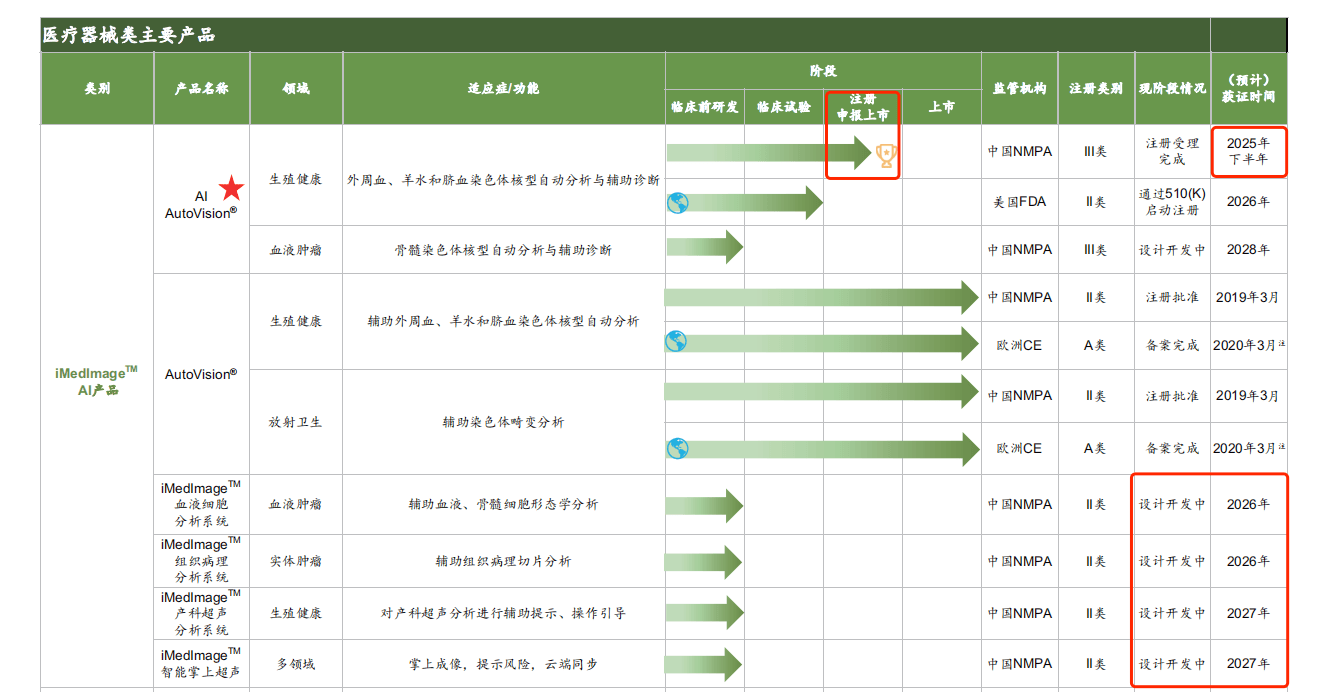Select the iMedImage 血液细胞分析系统 product cell
Image resolution: width=1328 pixels, height=692 pixels.
tap(201, 504)
